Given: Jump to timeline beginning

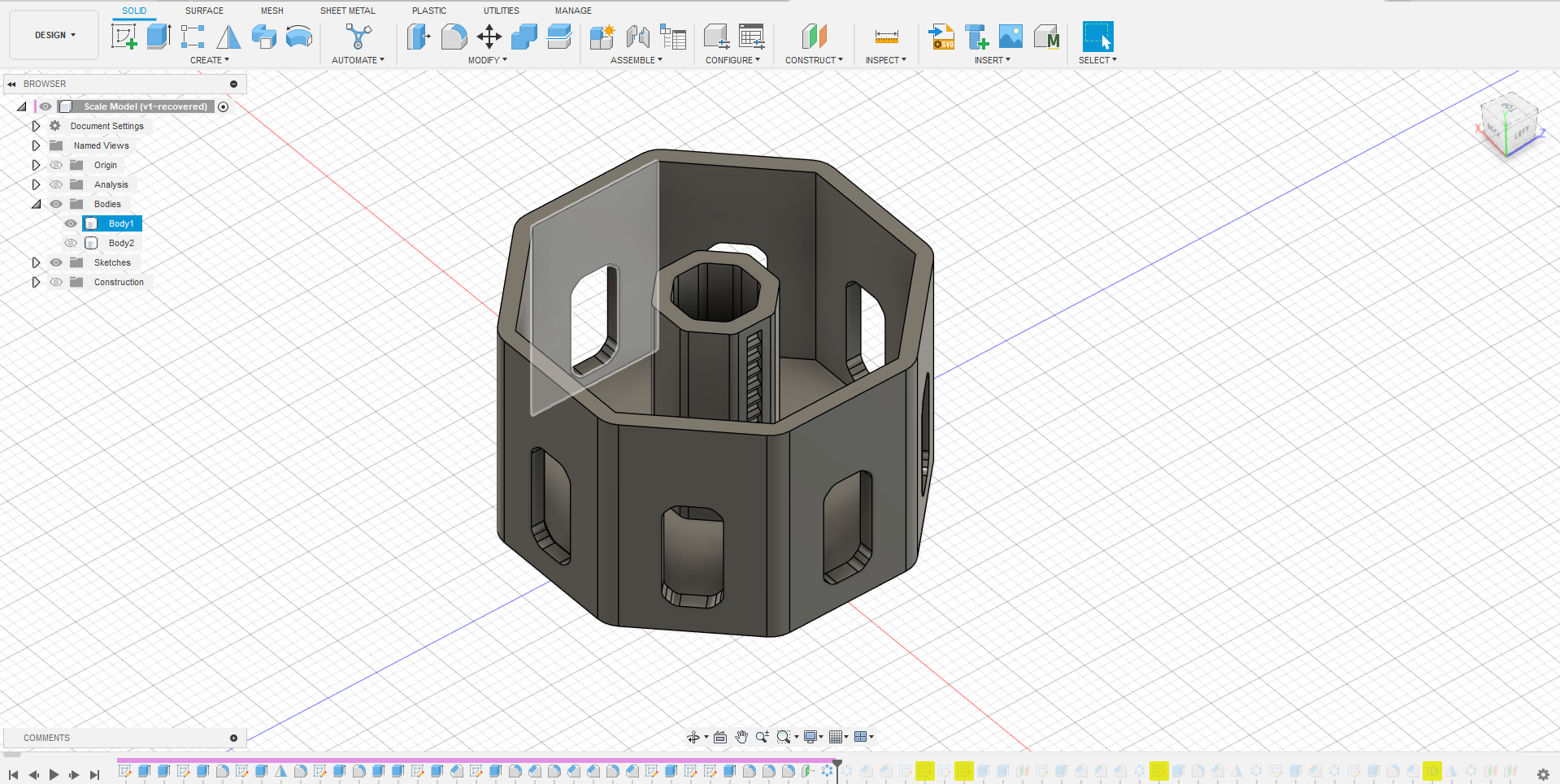Looking at the screenshot, I should [14, 775].
